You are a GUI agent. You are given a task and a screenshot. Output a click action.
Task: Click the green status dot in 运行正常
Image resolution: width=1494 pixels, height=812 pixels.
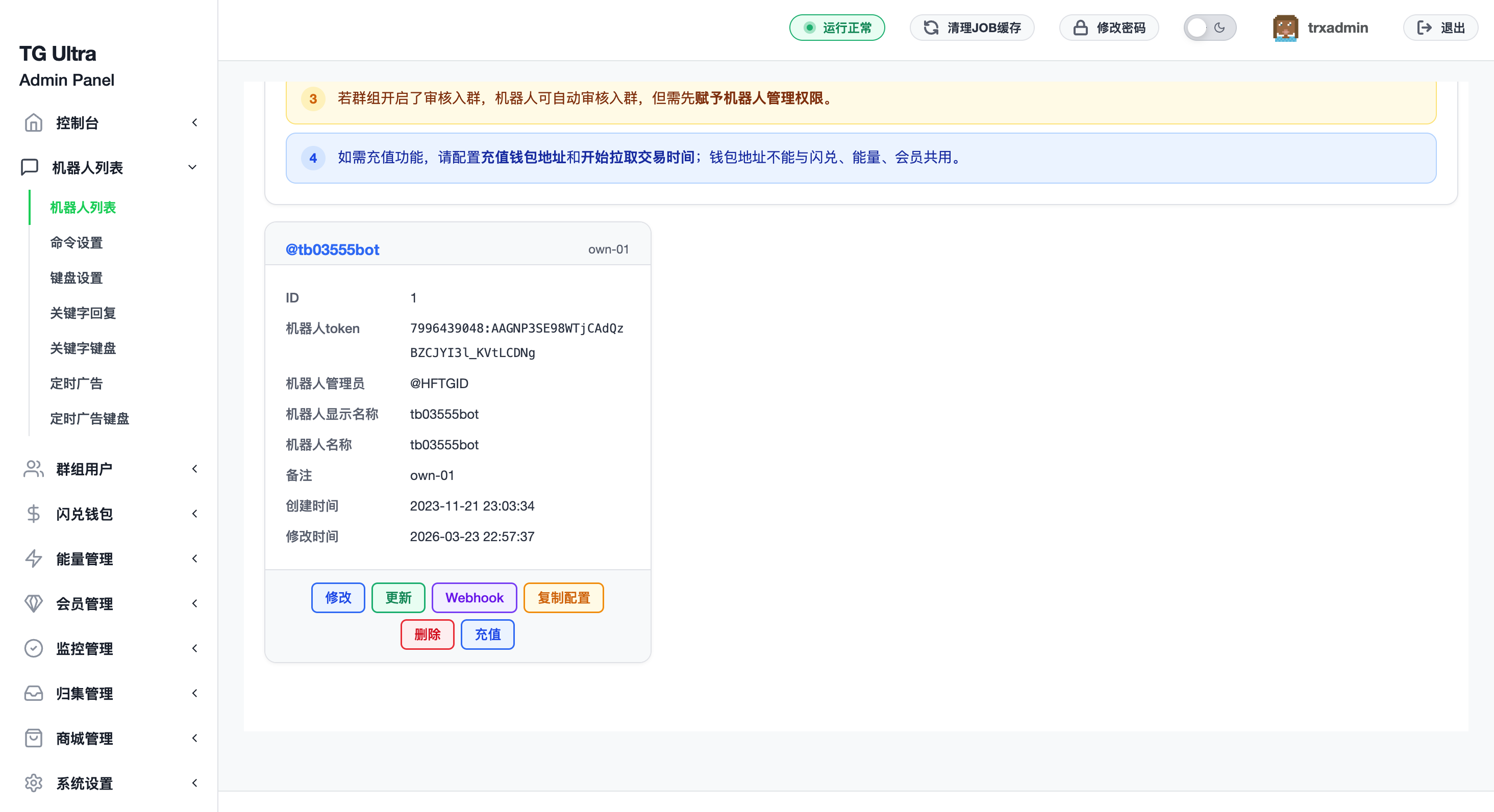pos(810,27)
